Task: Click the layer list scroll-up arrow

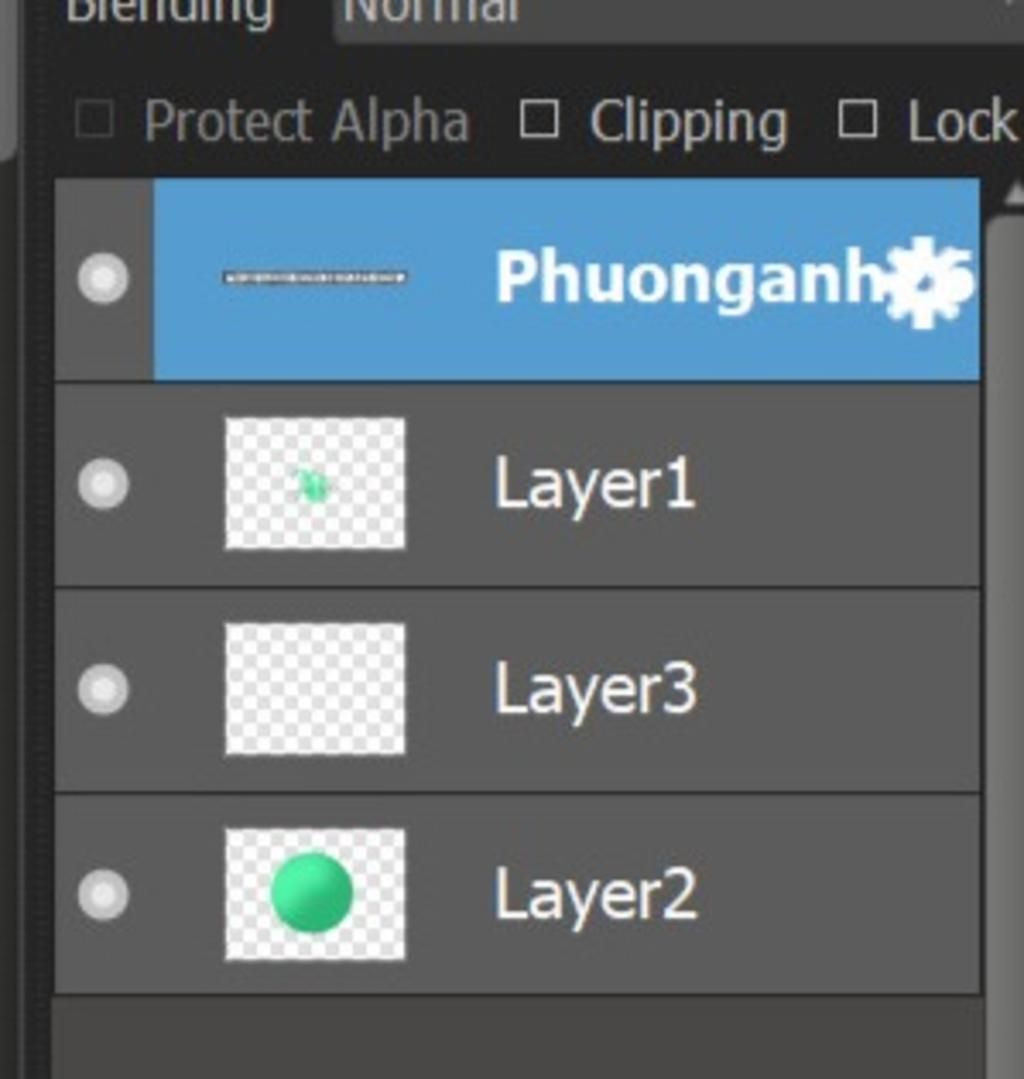Action: [x=1012, y=193]
